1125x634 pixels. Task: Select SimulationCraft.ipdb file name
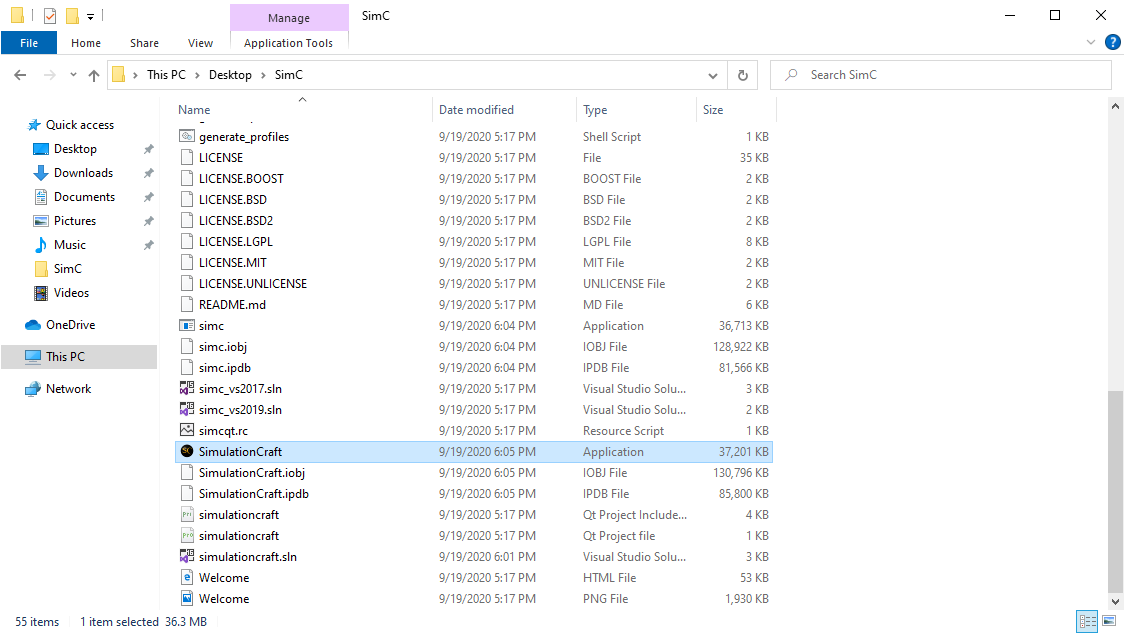[x=254, y=493]
